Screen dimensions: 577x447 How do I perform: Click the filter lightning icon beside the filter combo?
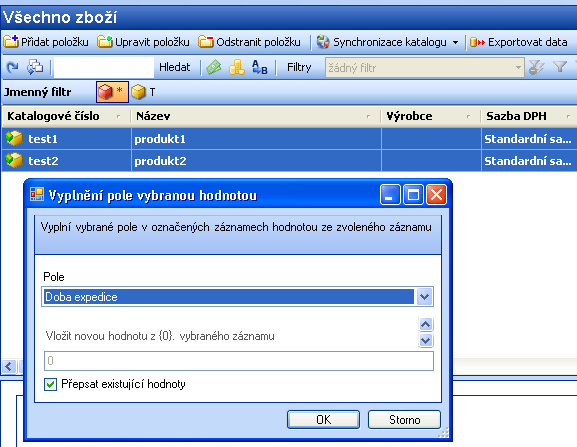[536, 67]
